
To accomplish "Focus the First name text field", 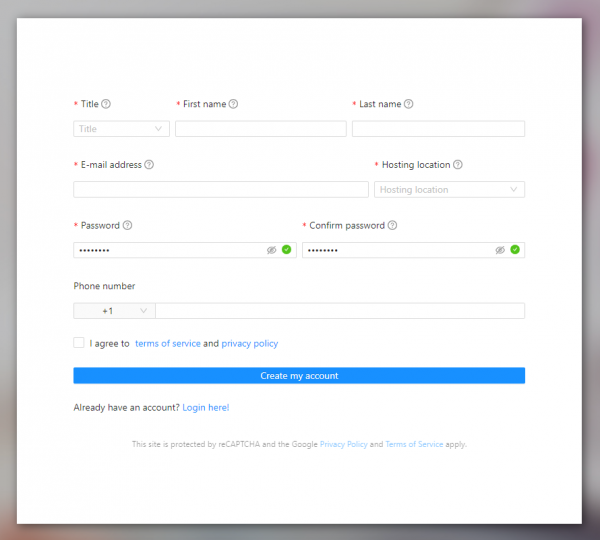I will [x=260, y=129].
